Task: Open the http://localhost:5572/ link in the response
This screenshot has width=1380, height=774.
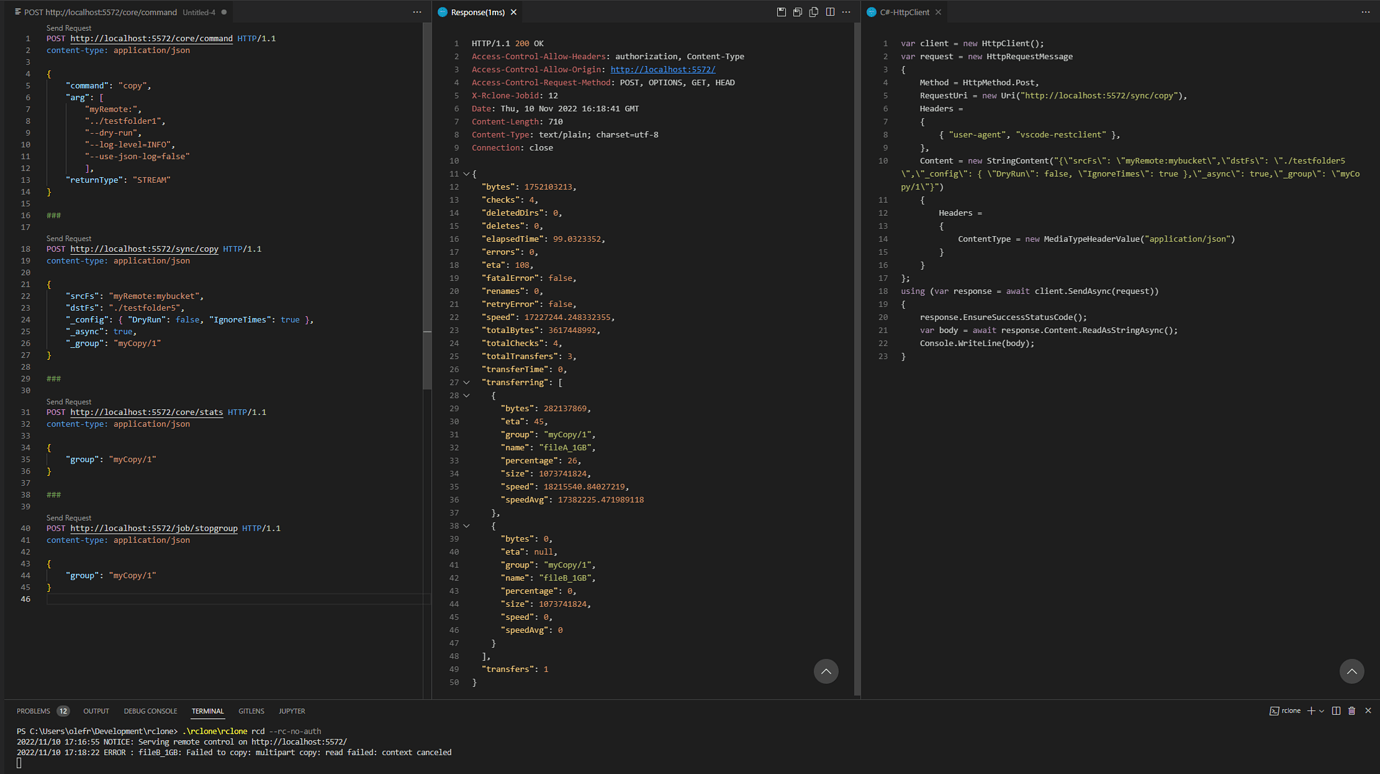Action: pyautogui.click(x=662, y=69)
